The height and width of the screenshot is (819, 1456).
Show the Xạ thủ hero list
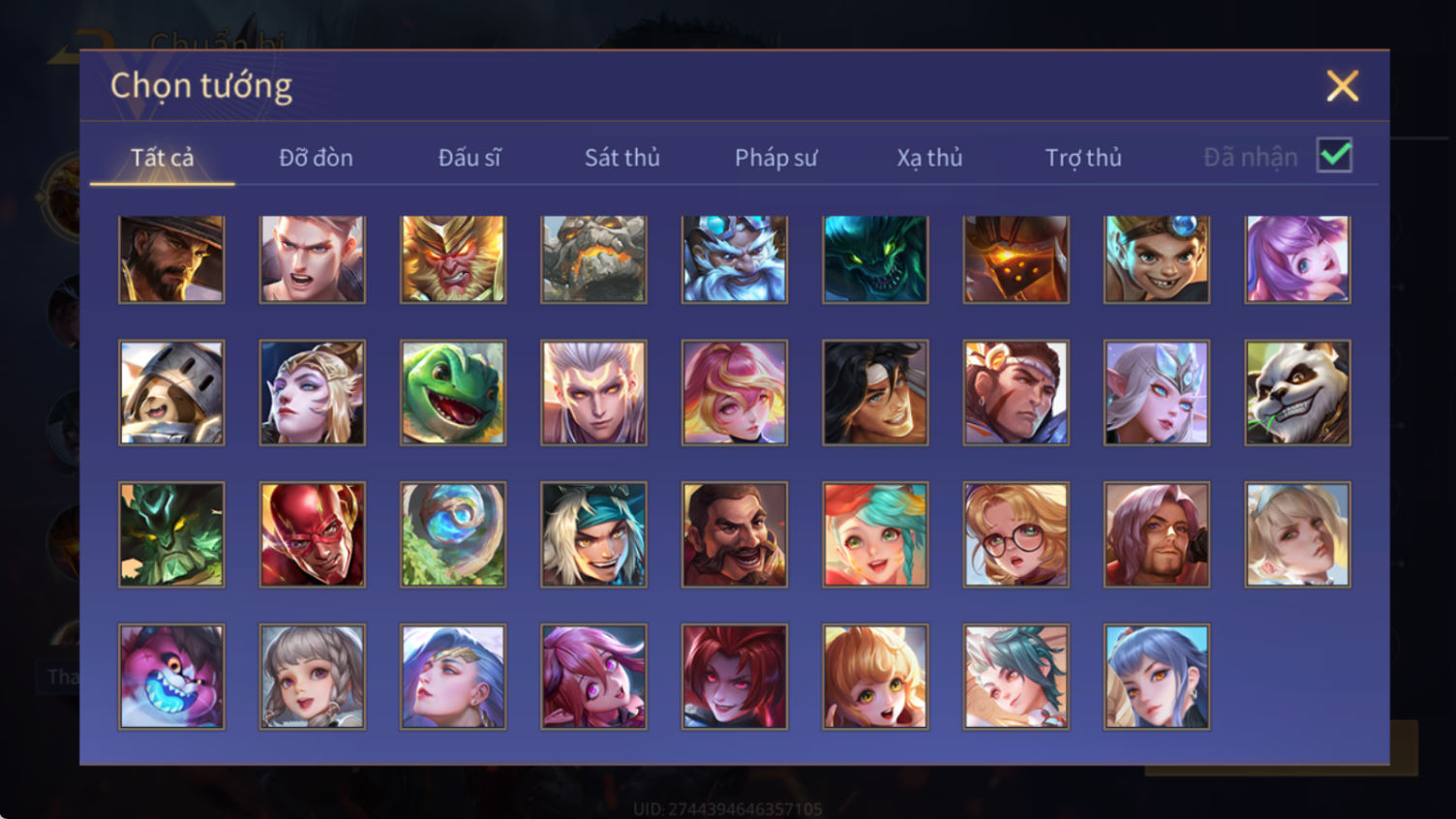[929, 157]
